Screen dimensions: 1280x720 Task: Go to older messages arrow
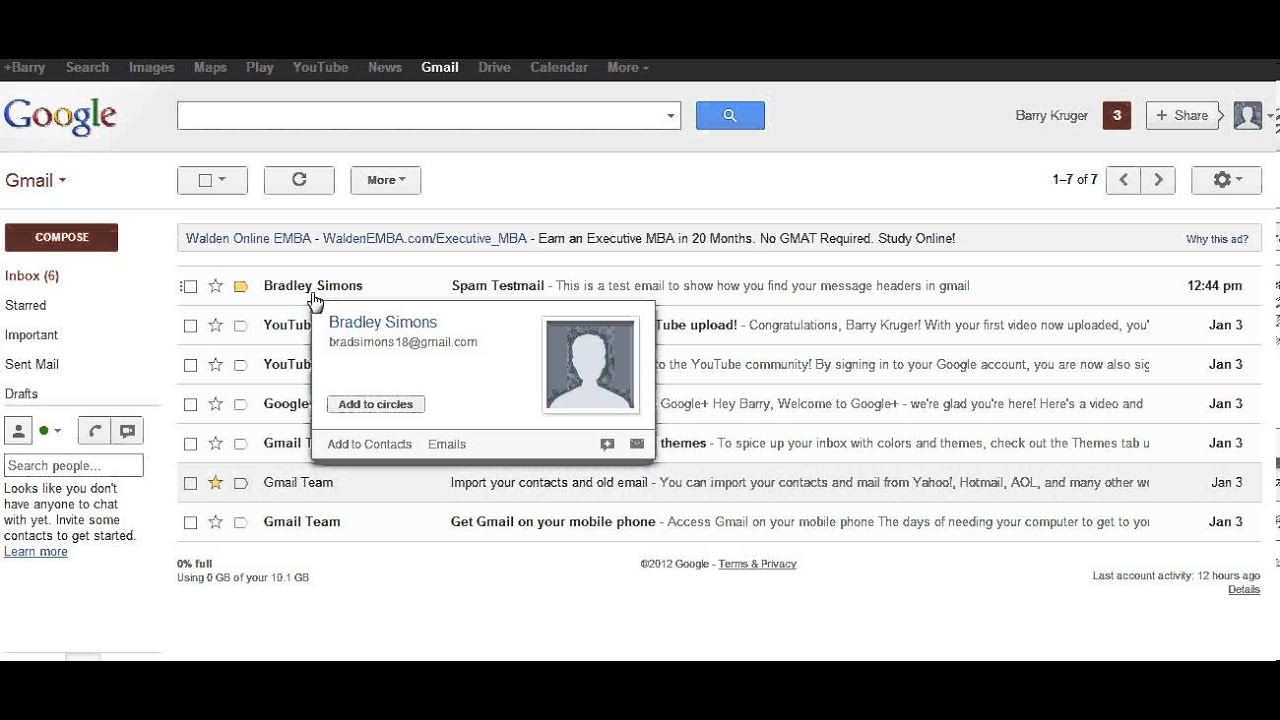pos(1158,180)
